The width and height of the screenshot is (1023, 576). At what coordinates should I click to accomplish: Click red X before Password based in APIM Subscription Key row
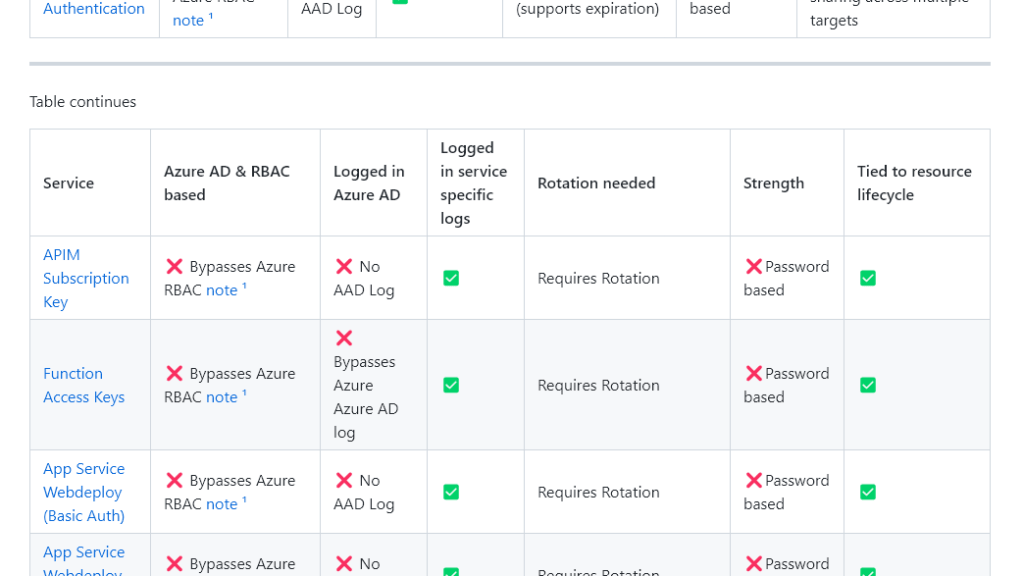[753, 267]
